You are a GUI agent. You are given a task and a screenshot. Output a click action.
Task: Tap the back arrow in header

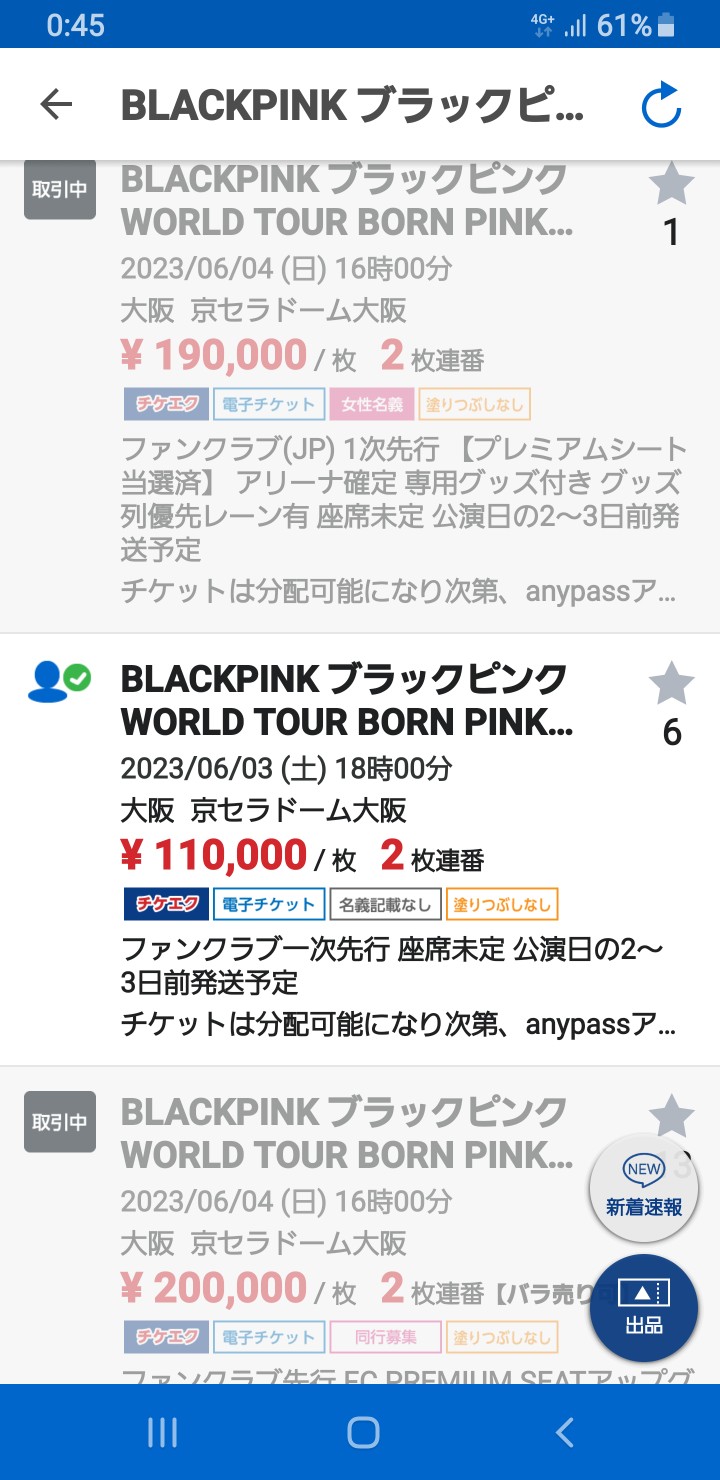(x=57, y=104)
